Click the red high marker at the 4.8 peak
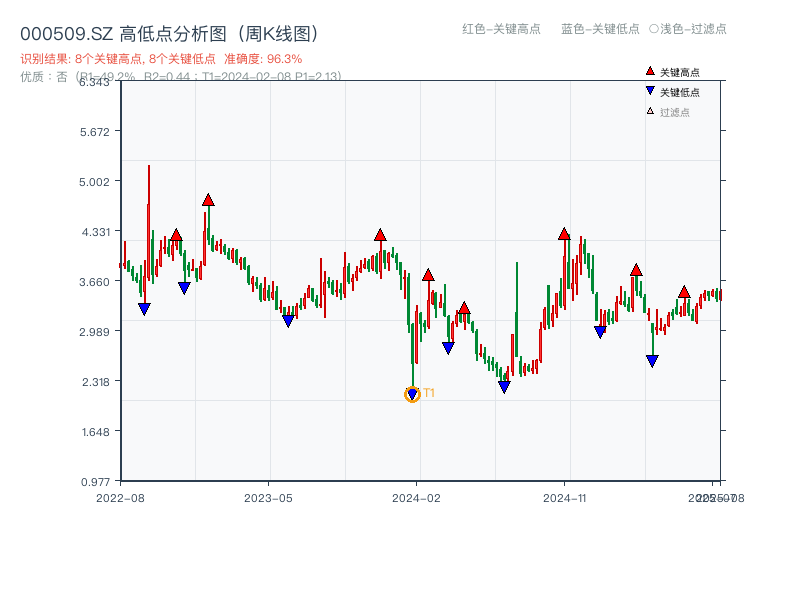The width and height of the screenshot is (800, 600). [208, 200]
